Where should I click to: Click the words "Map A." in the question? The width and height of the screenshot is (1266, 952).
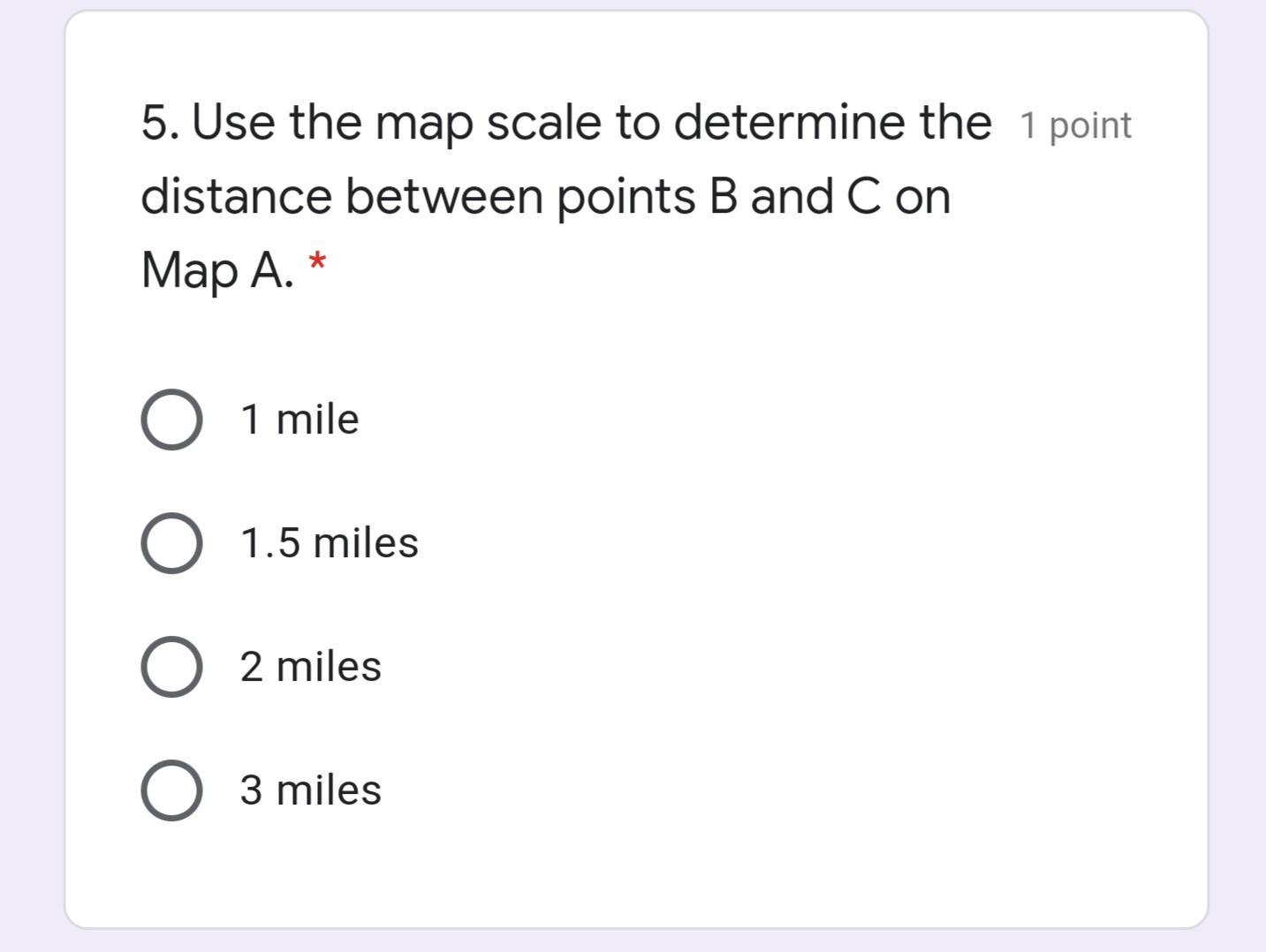[x=217, y=269]
